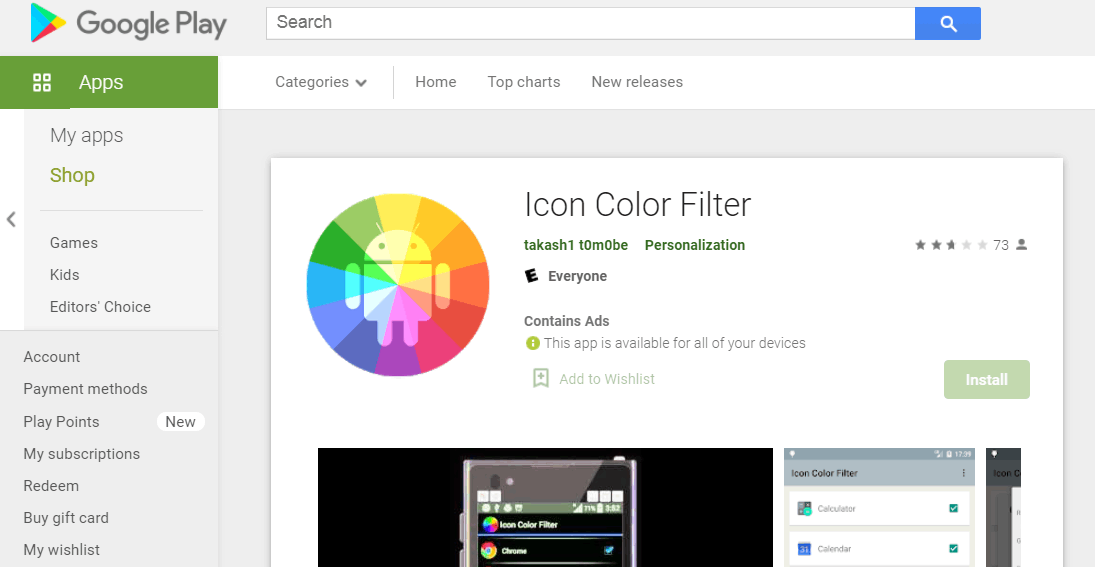This screenshot has width=1095, height=567.
Task: Open developer takash1 t0m0be's page
Action: pyautogui.click(x=575, y=245)
